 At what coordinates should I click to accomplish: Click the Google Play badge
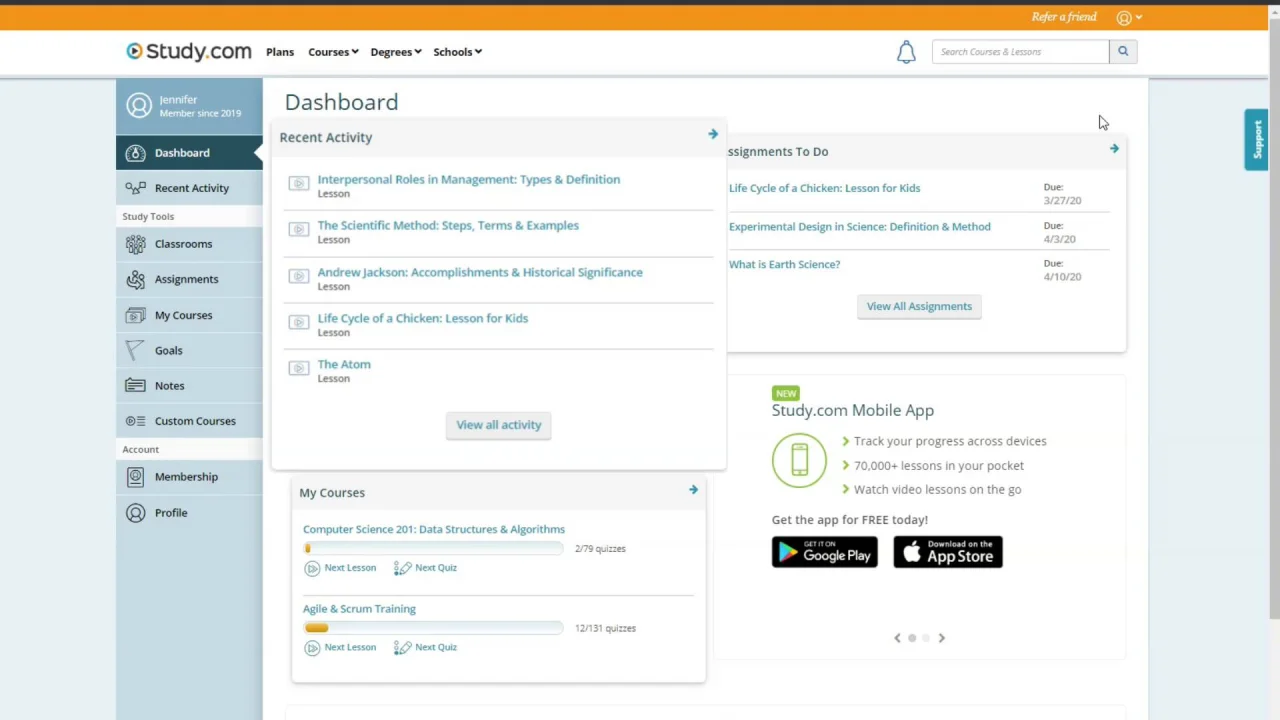(824, 552)
